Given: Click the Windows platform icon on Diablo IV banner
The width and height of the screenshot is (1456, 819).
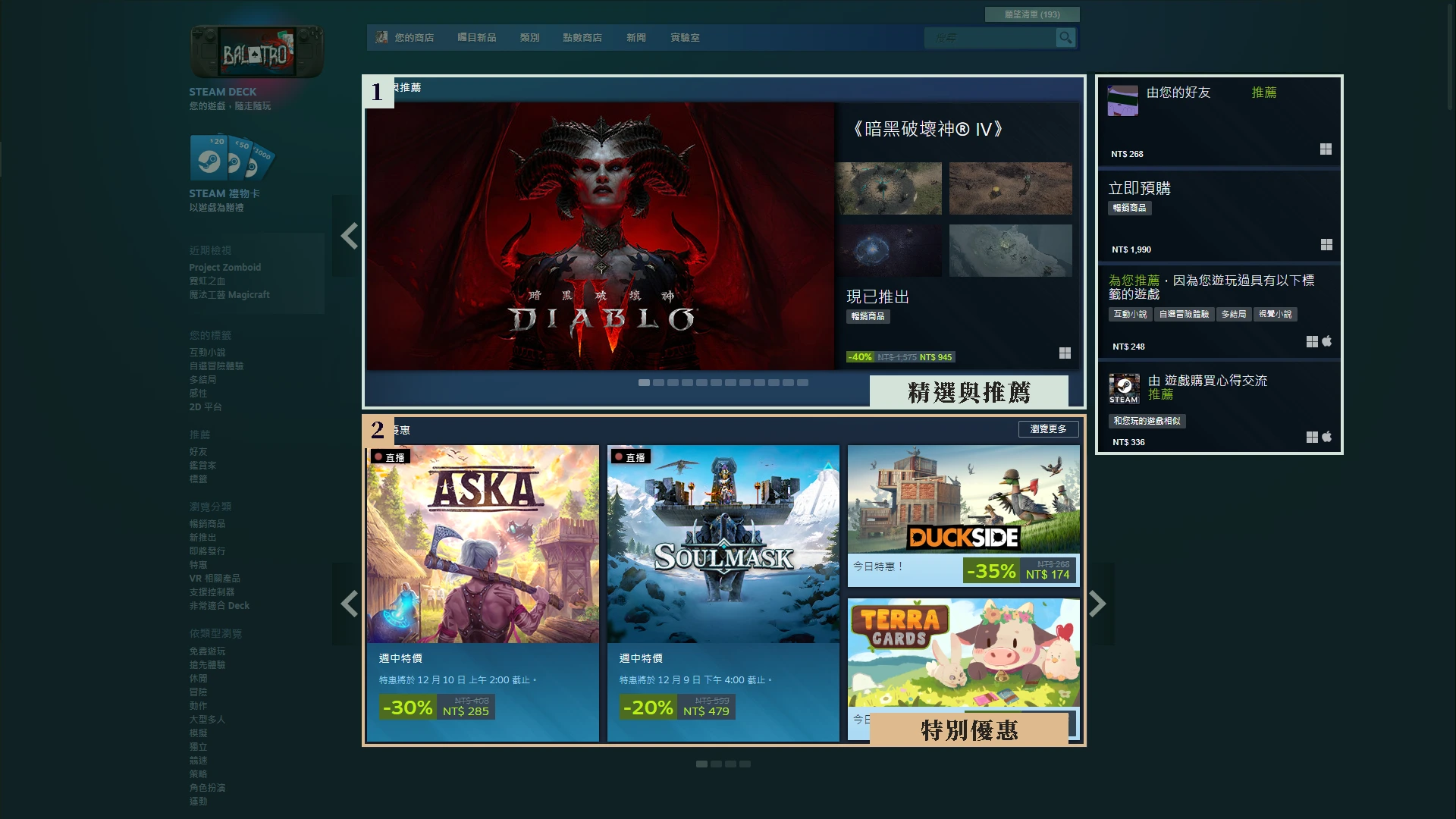Looking at the screenshot, I should [1065, 353].
